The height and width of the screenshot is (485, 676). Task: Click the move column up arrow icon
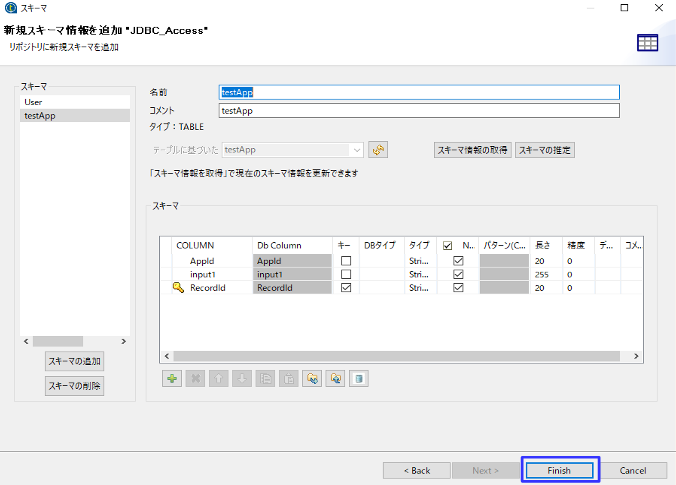pyautogui.click(x=219, y=379)
